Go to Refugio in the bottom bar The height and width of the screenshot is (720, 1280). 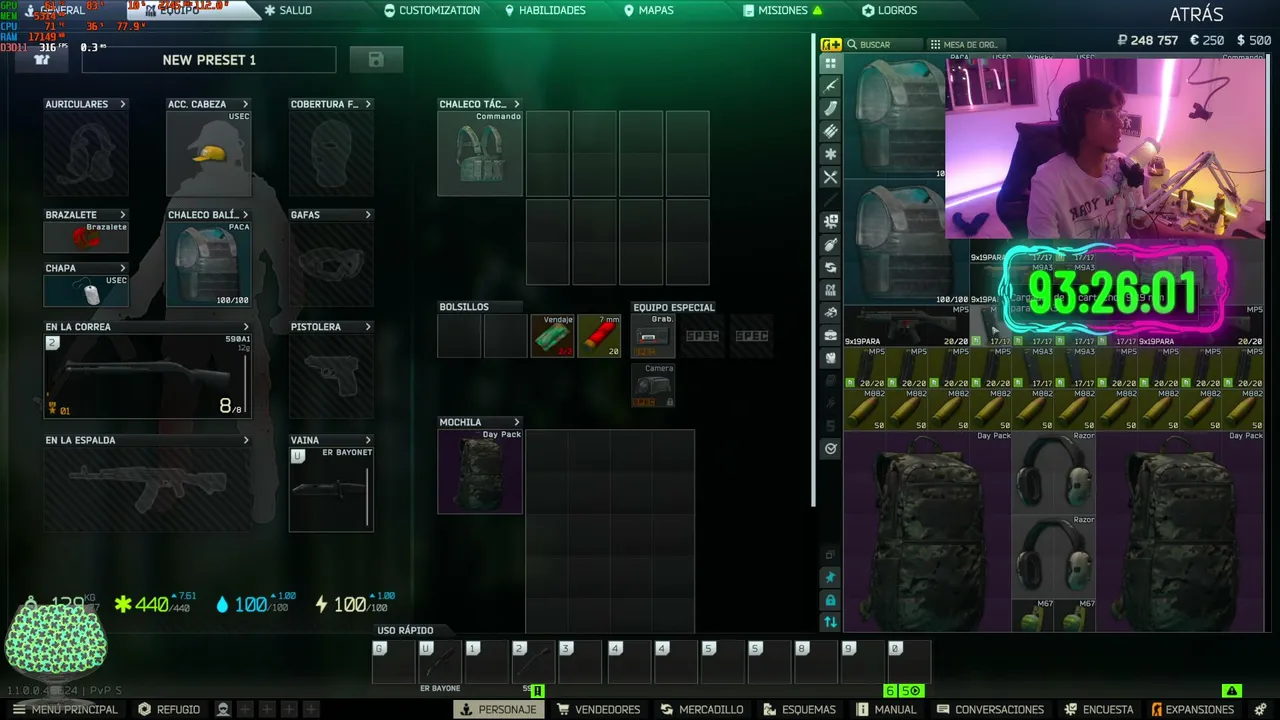pyautogui.click(x=169, y=709)
